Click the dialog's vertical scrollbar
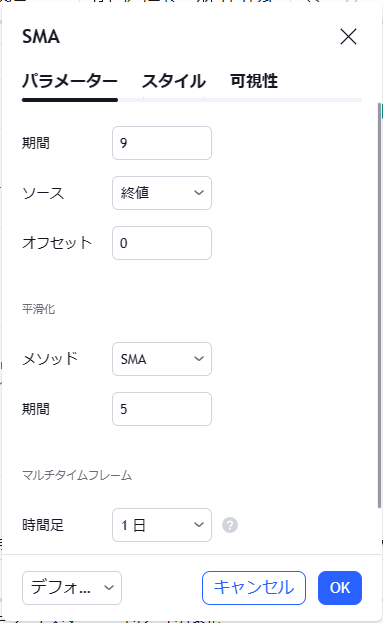Screen dimensions: 383x623 tap(379, 305)
